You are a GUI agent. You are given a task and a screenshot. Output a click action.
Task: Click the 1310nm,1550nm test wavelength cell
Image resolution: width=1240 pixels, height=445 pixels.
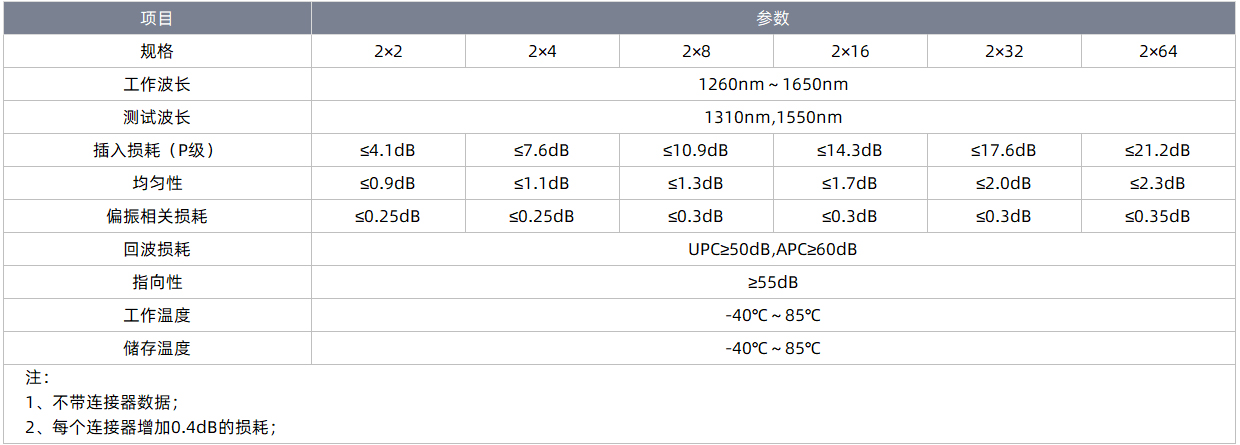[x=773, y=117]
